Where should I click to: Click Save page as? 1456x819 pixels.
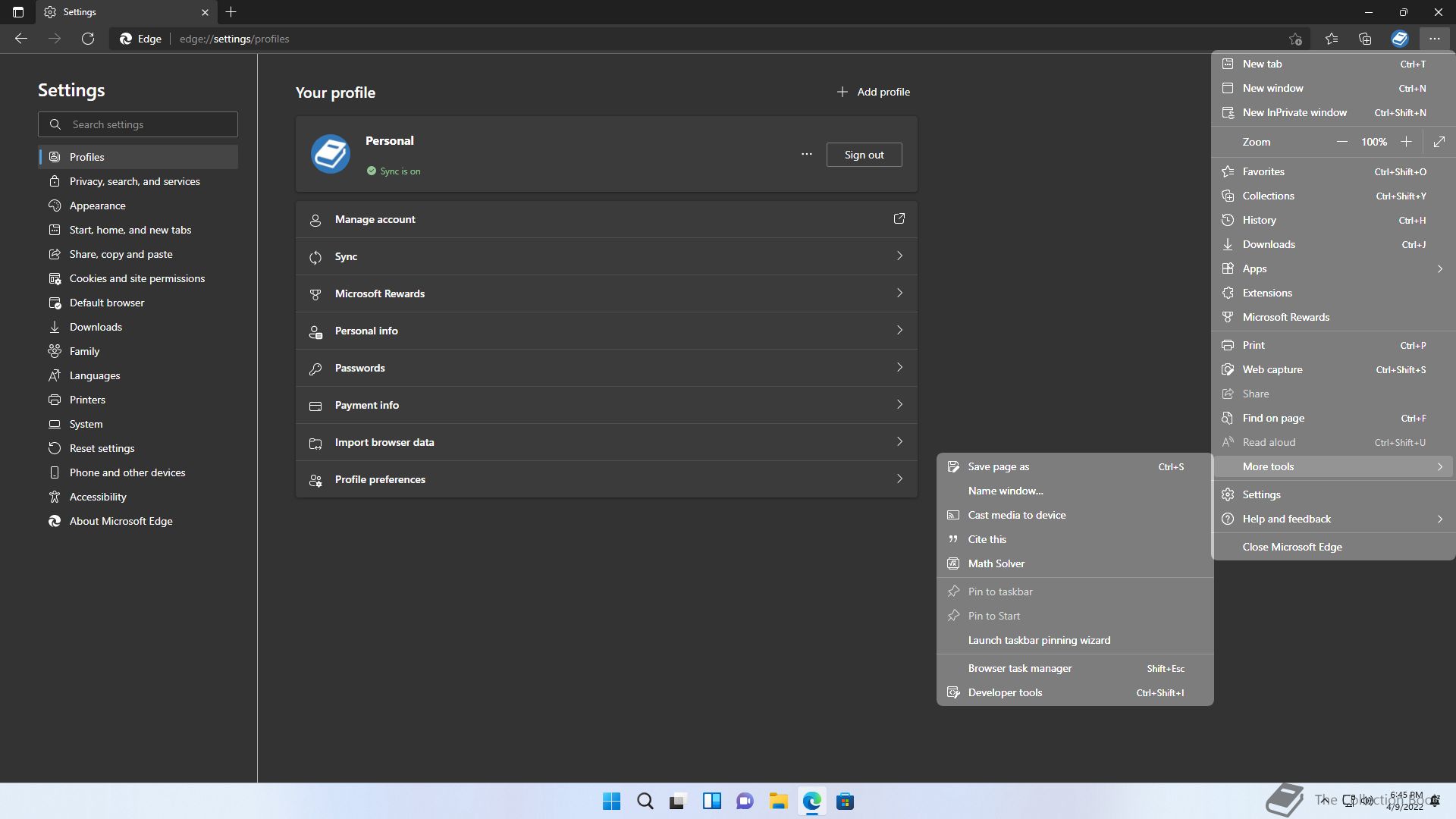(1075, 466)
